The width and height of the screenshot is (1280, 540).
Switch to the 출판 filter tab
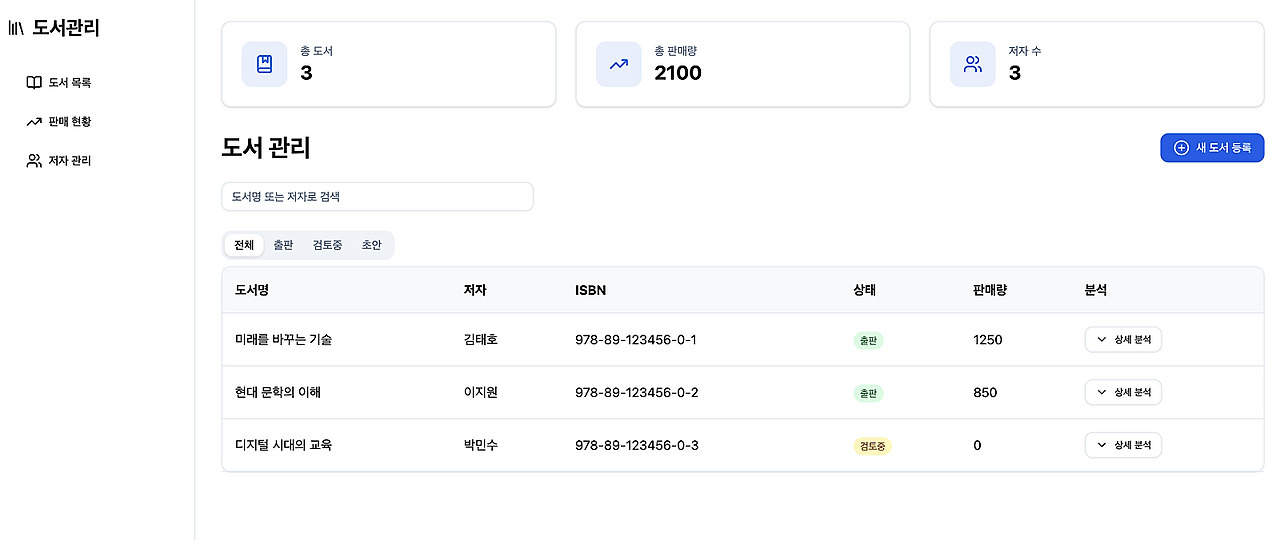pyautogui.click(x=283, y=245)
